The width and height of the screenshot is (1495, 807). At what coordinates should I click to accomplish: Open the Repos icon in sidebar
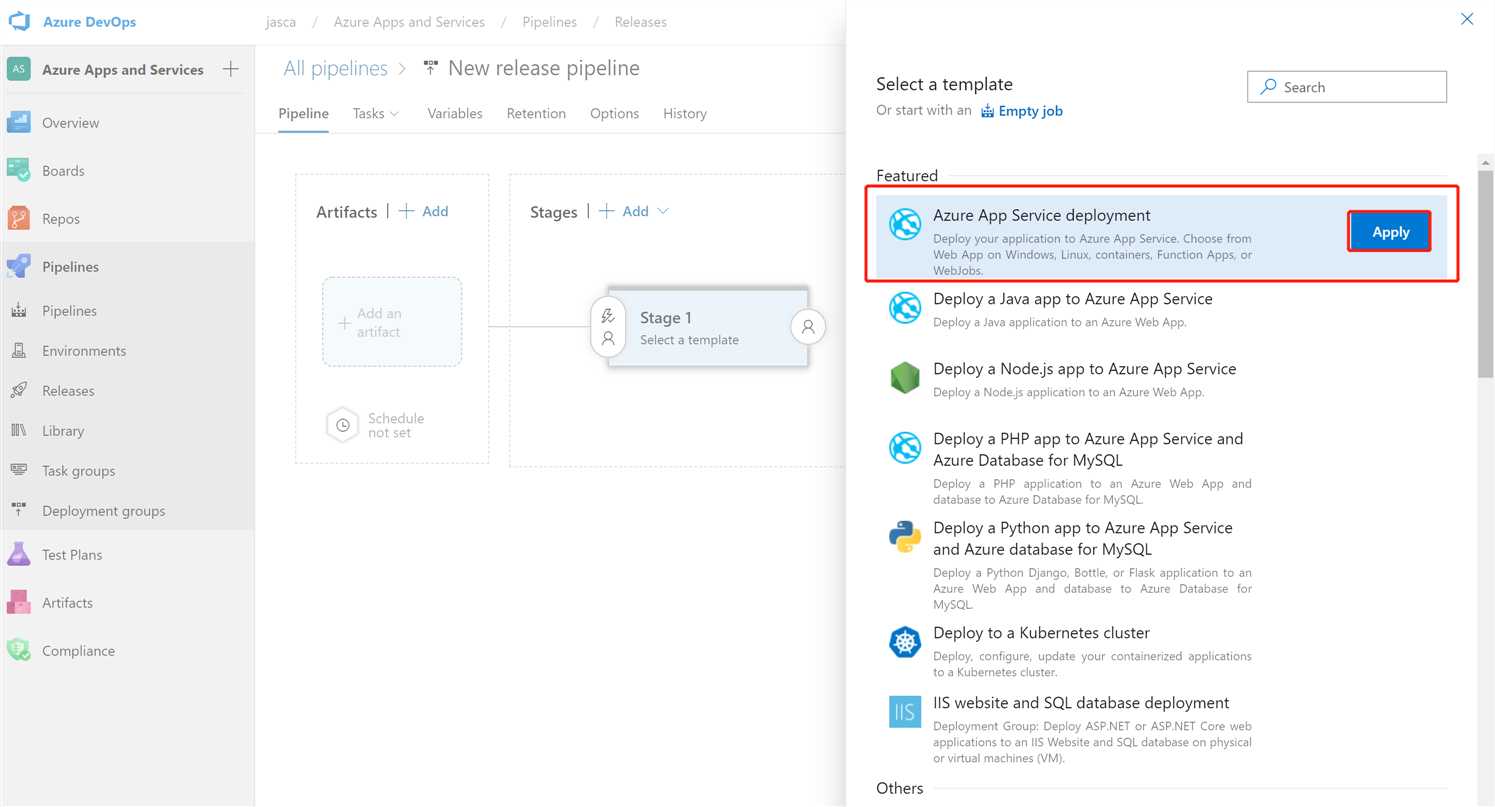19,219
